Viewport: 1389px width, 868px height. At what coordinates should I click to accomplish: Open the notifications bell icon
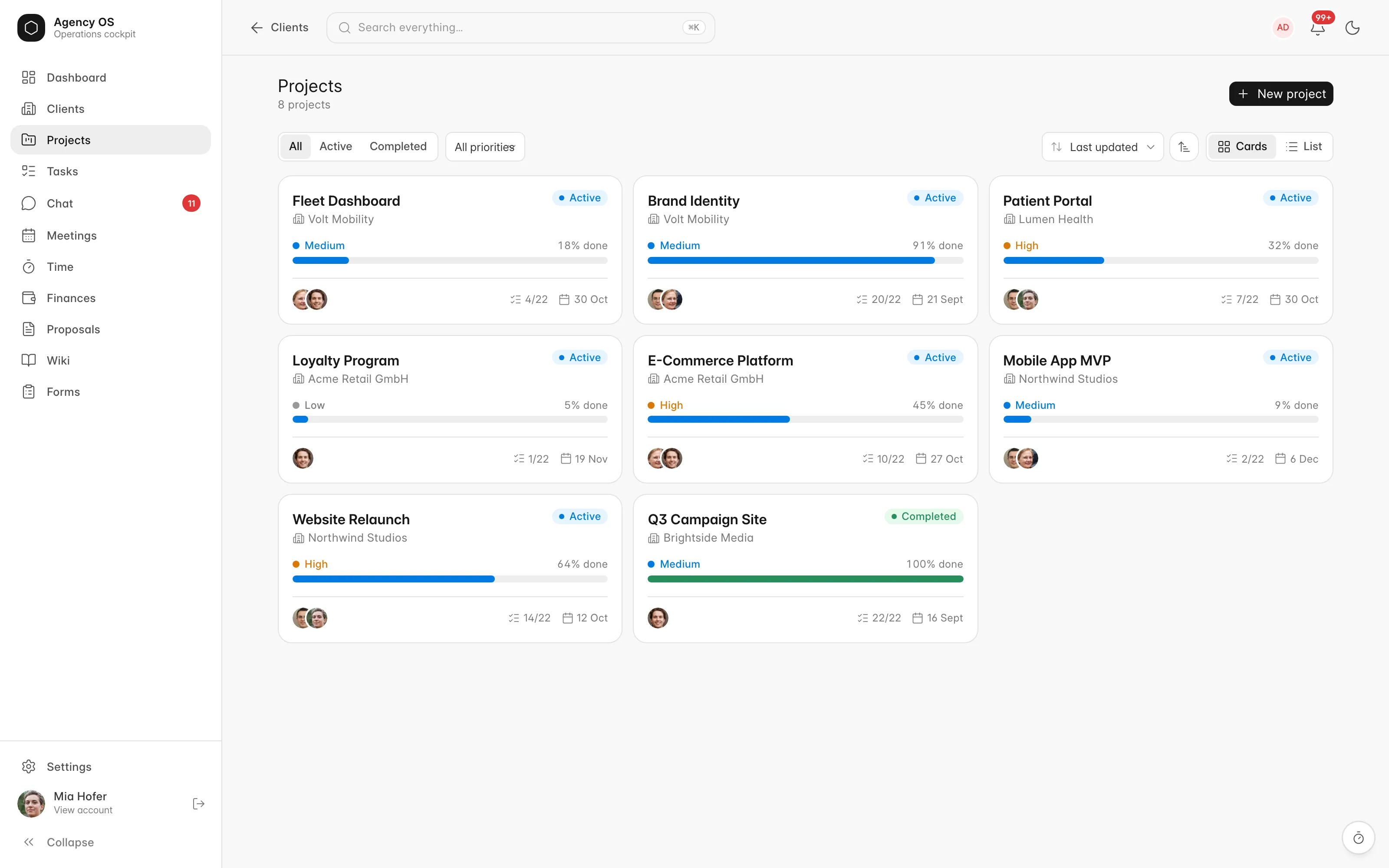coord(1318,27)
